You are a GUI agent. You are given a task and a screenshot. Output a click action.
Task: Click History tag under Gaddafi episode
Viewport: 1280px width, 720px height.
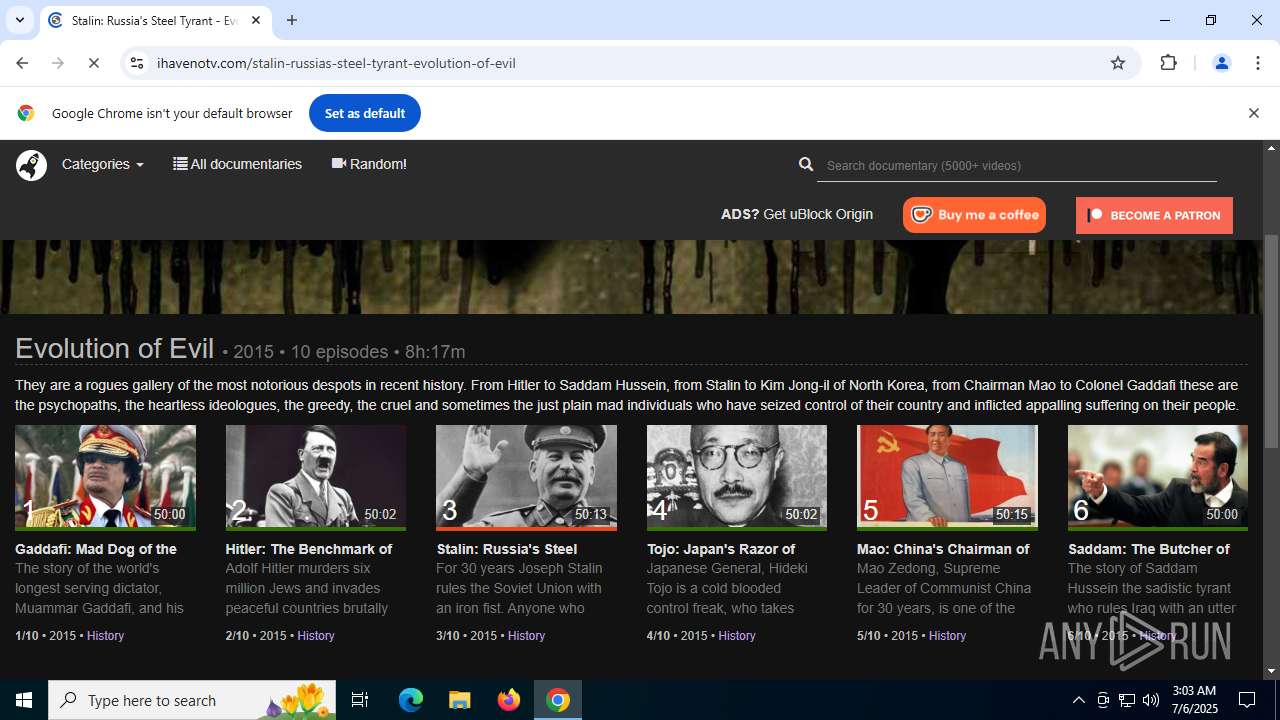[105, 636]
